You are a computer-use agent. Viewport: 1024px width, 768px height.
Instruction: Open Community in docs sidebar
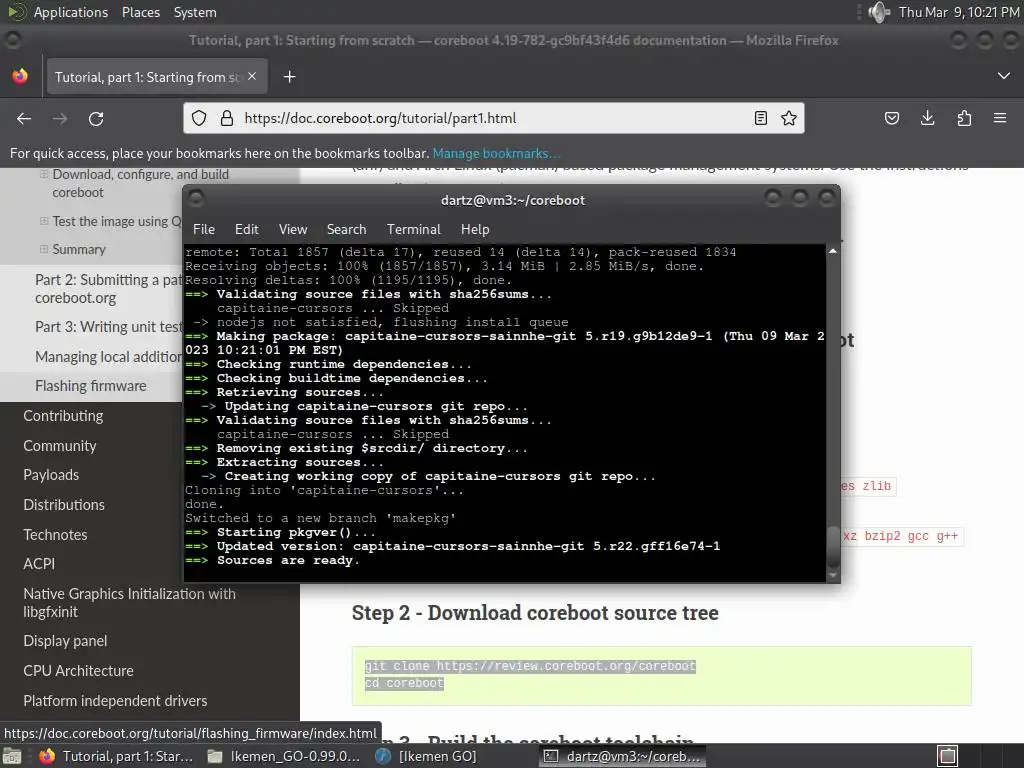click(59, 446)
